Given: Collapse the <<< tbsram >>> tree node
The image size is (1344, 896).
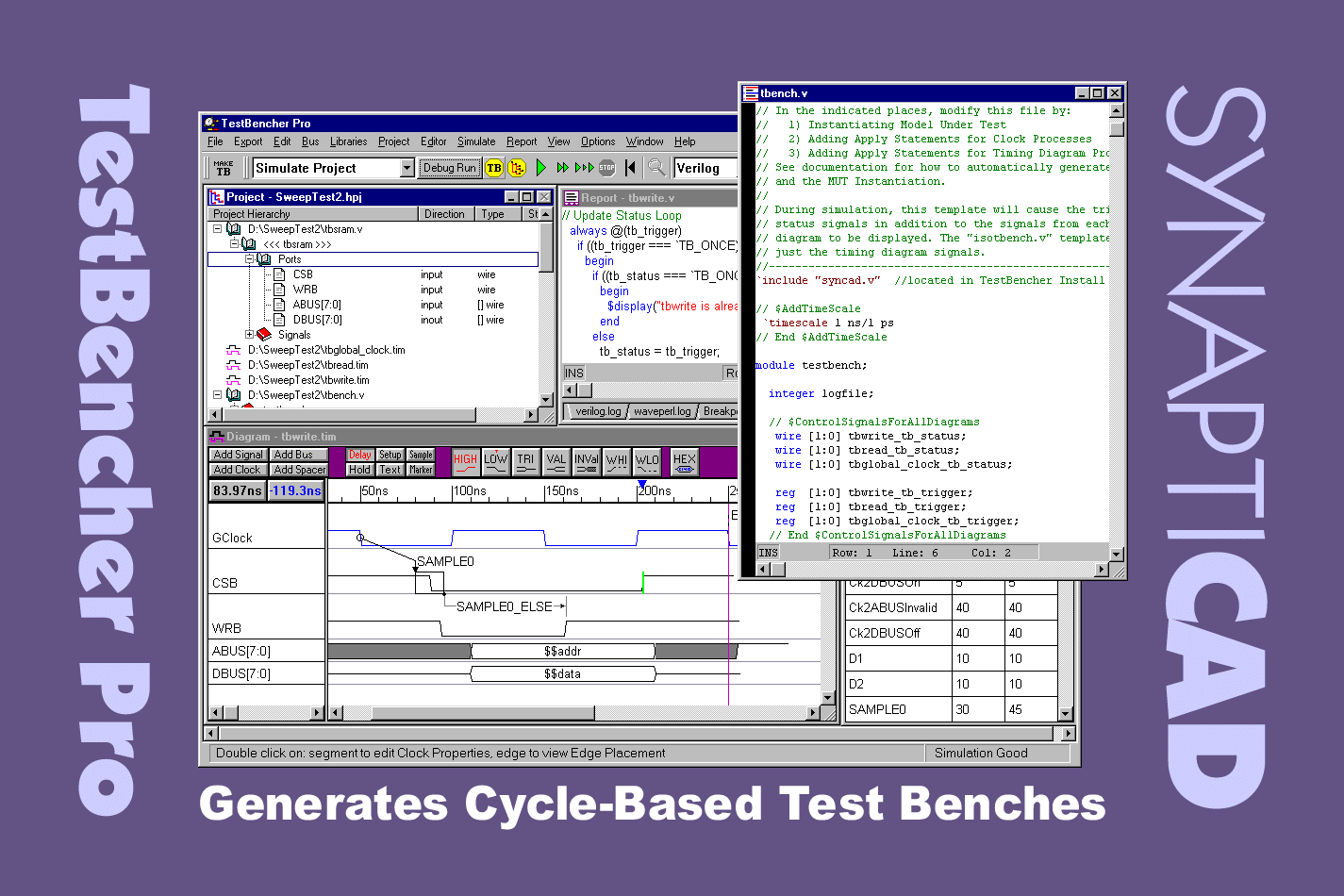Looking at the screenshot, I should pos(233,244).
